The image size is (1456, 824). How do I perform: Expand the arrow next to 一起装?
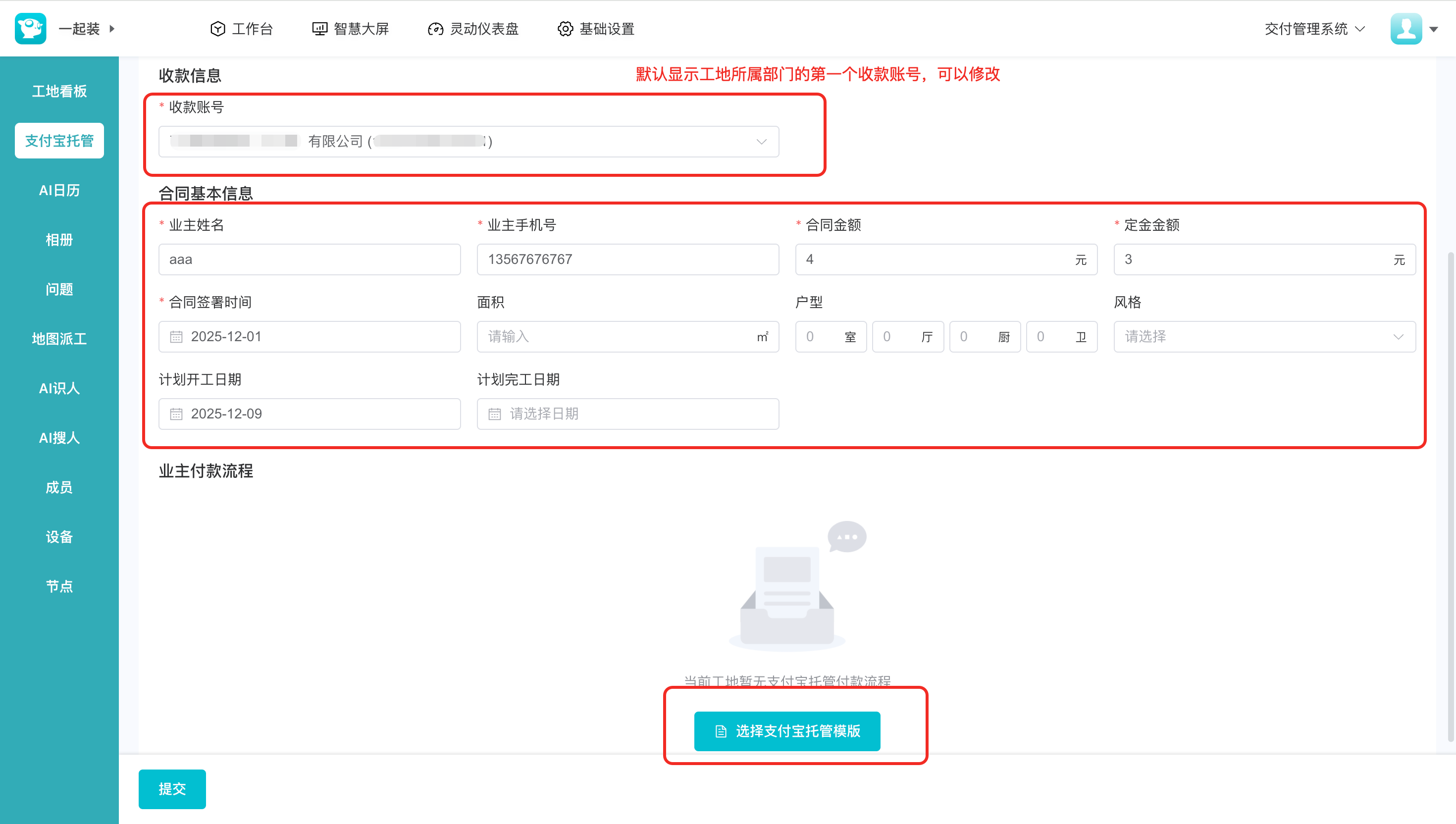(x=112, y=28)
